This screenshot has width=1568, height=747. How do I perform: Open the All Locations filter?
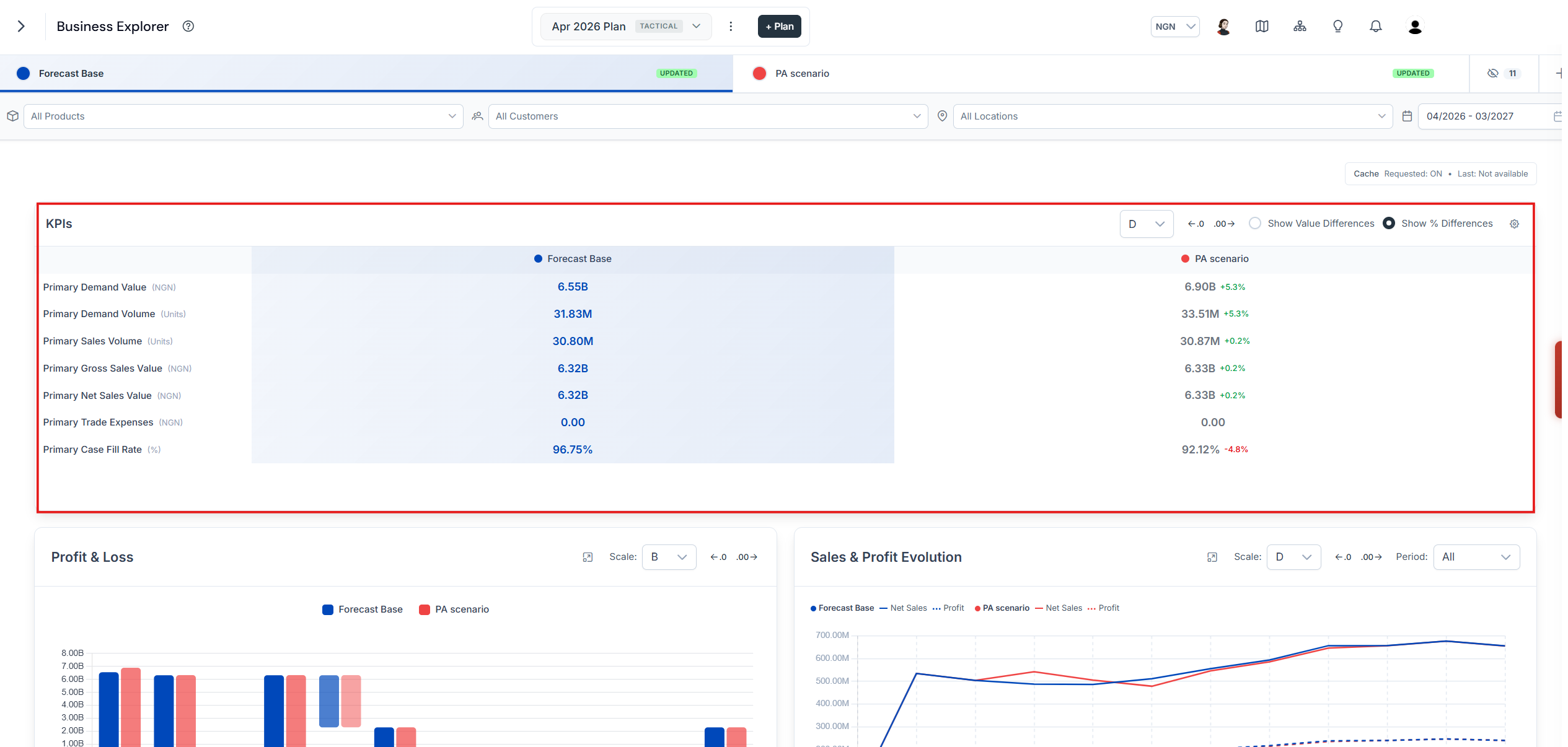tap(1173, 116)
